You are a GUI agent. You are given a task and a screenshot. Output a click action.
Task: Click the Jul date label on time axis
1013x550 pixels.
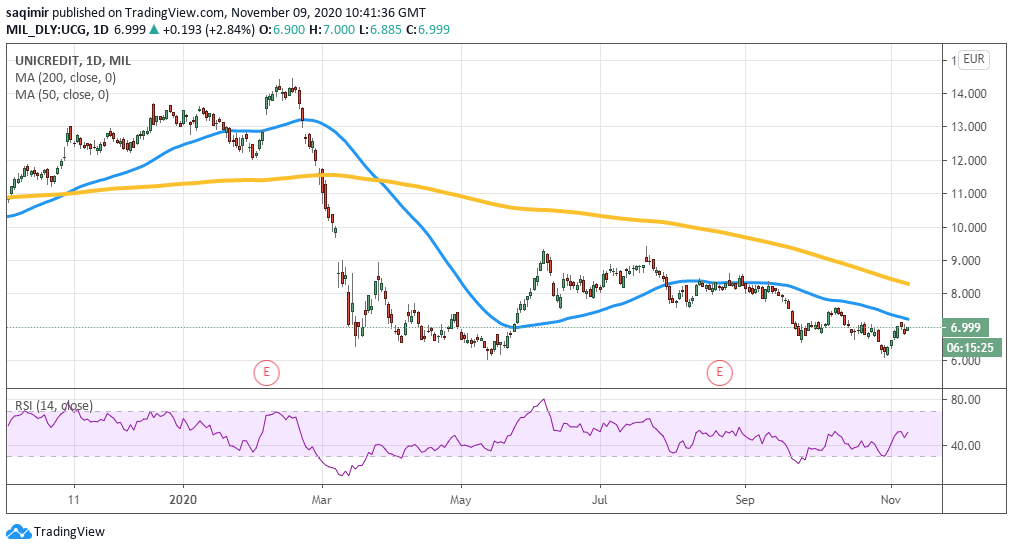600,500
